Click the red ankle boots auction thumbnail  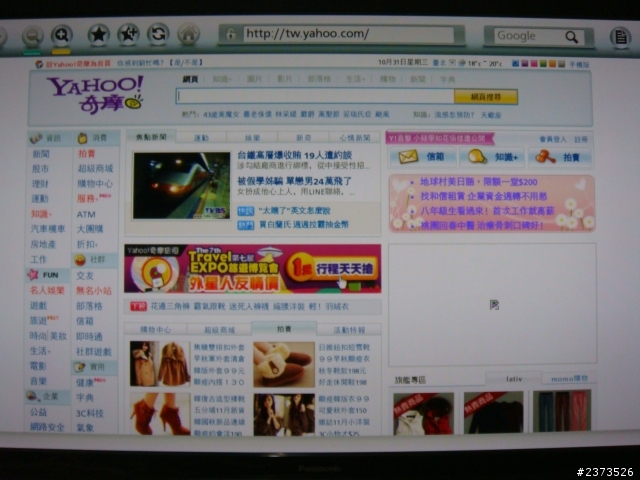[x=160, y=414]
